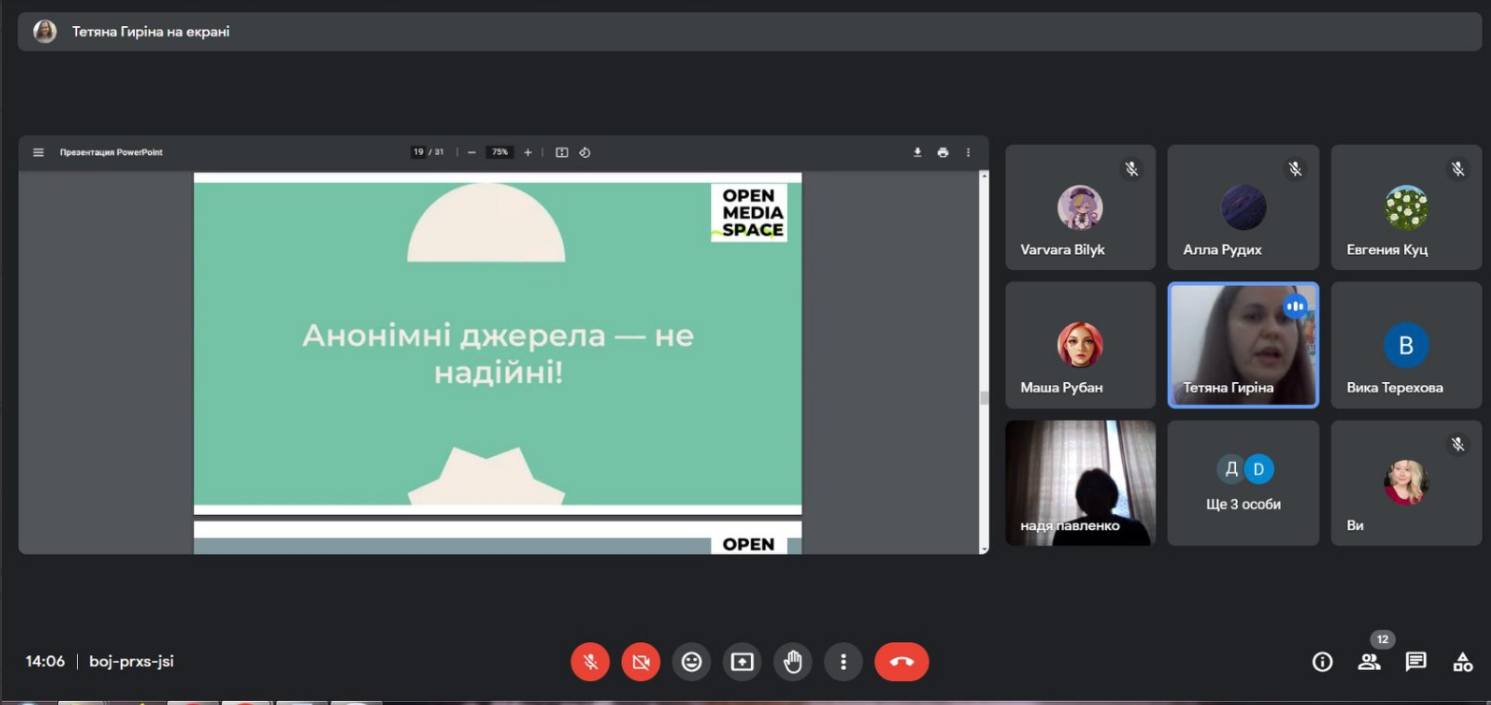This screenshot has width=1491, height=705.
Task: Click the page number field showing 19
Action: tap(419, 152)
